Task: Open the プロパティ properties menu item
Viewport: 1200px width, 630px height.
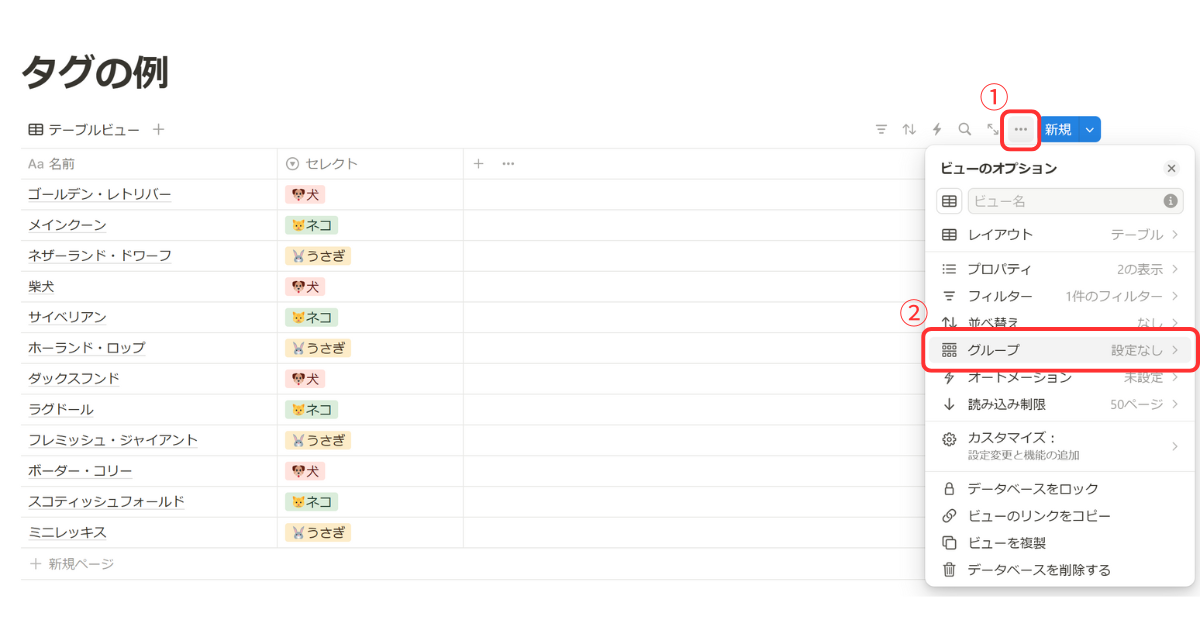Action: [1061, 269]
